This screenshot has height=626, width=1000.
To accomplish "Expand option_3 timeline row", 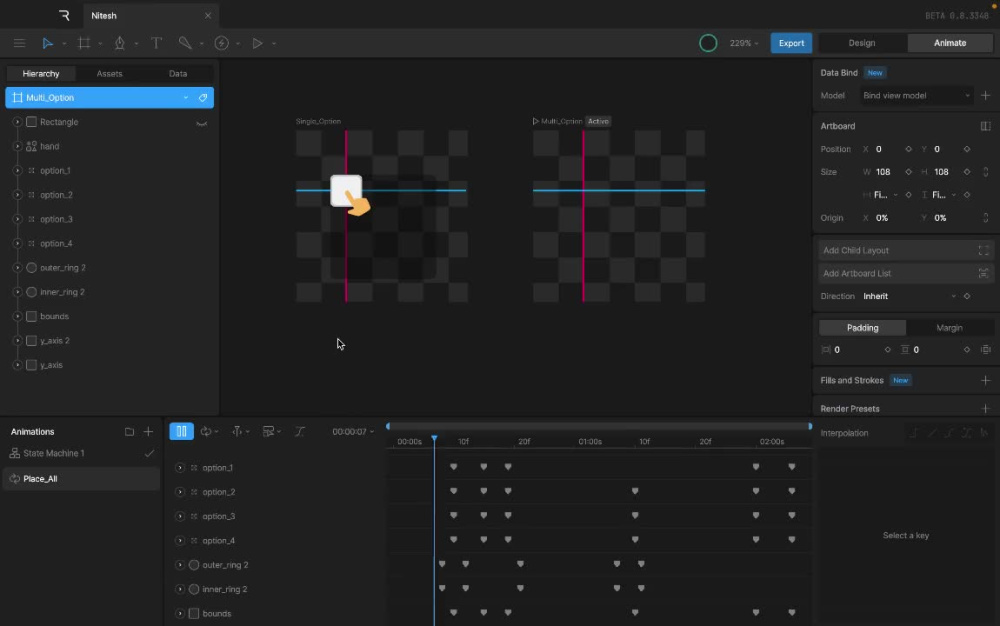I will [x=180, y=516].
